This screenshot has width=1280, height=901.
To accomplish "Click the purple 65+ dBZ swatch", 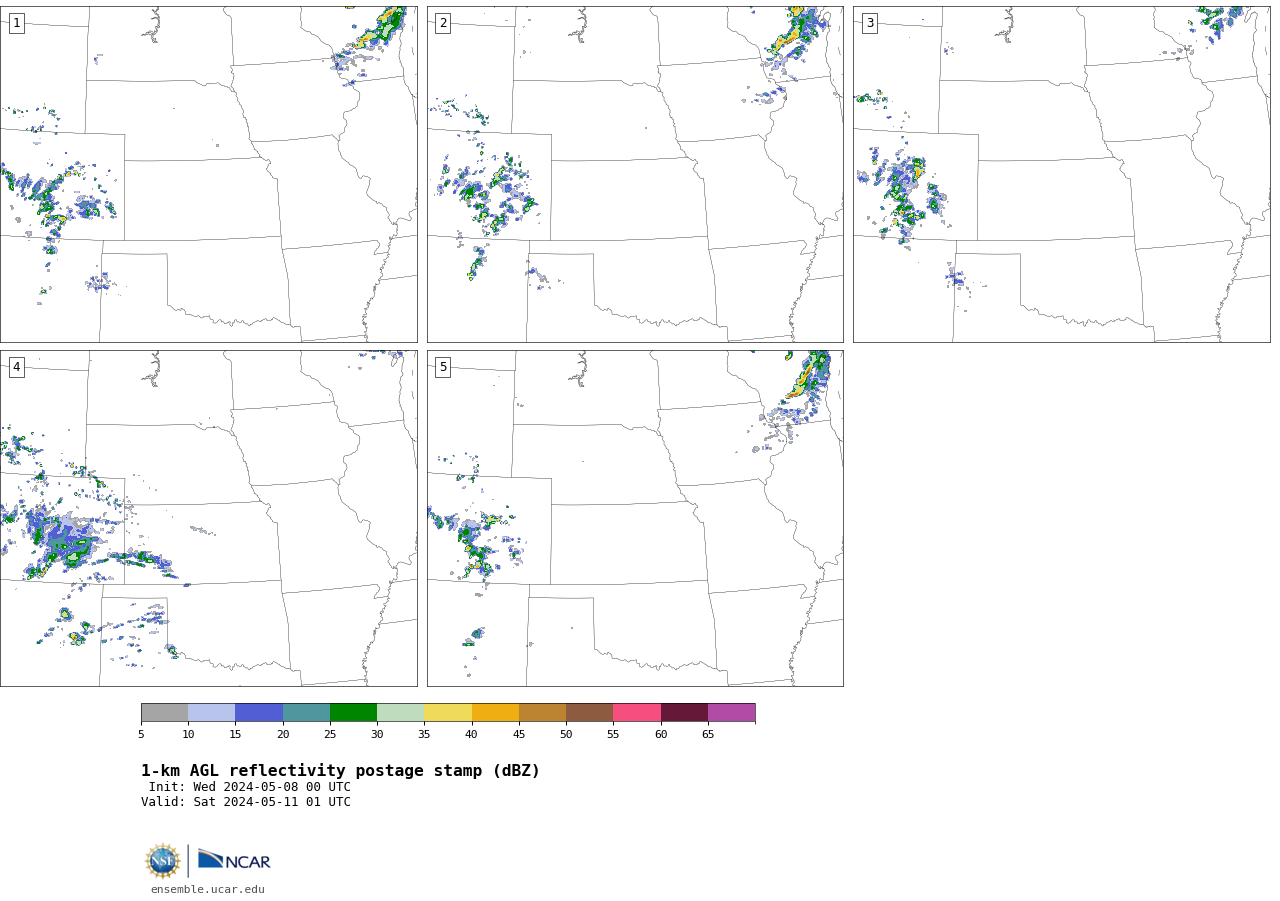I will (x=732, y=713).
